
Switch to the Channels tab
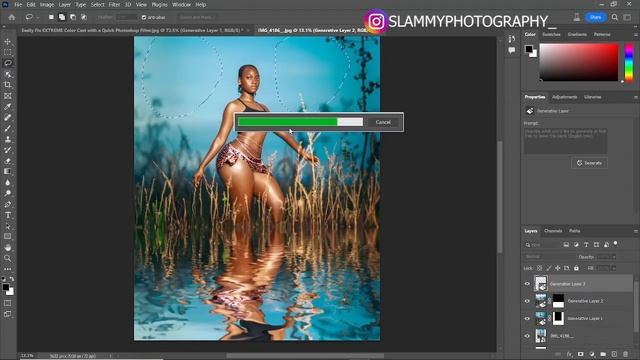click(553, 231)
